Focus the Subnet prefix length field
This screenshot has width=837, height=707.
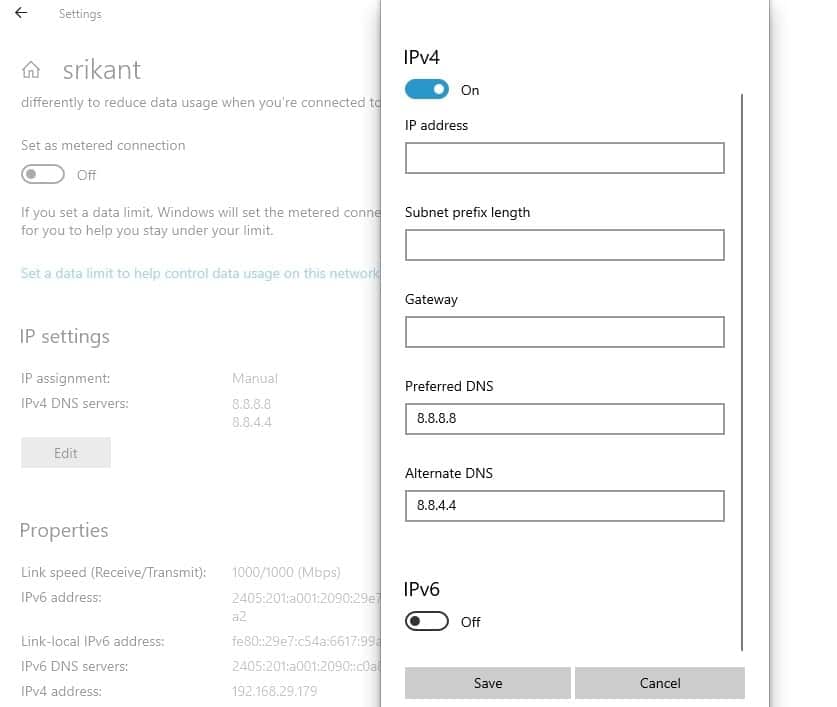564,245
